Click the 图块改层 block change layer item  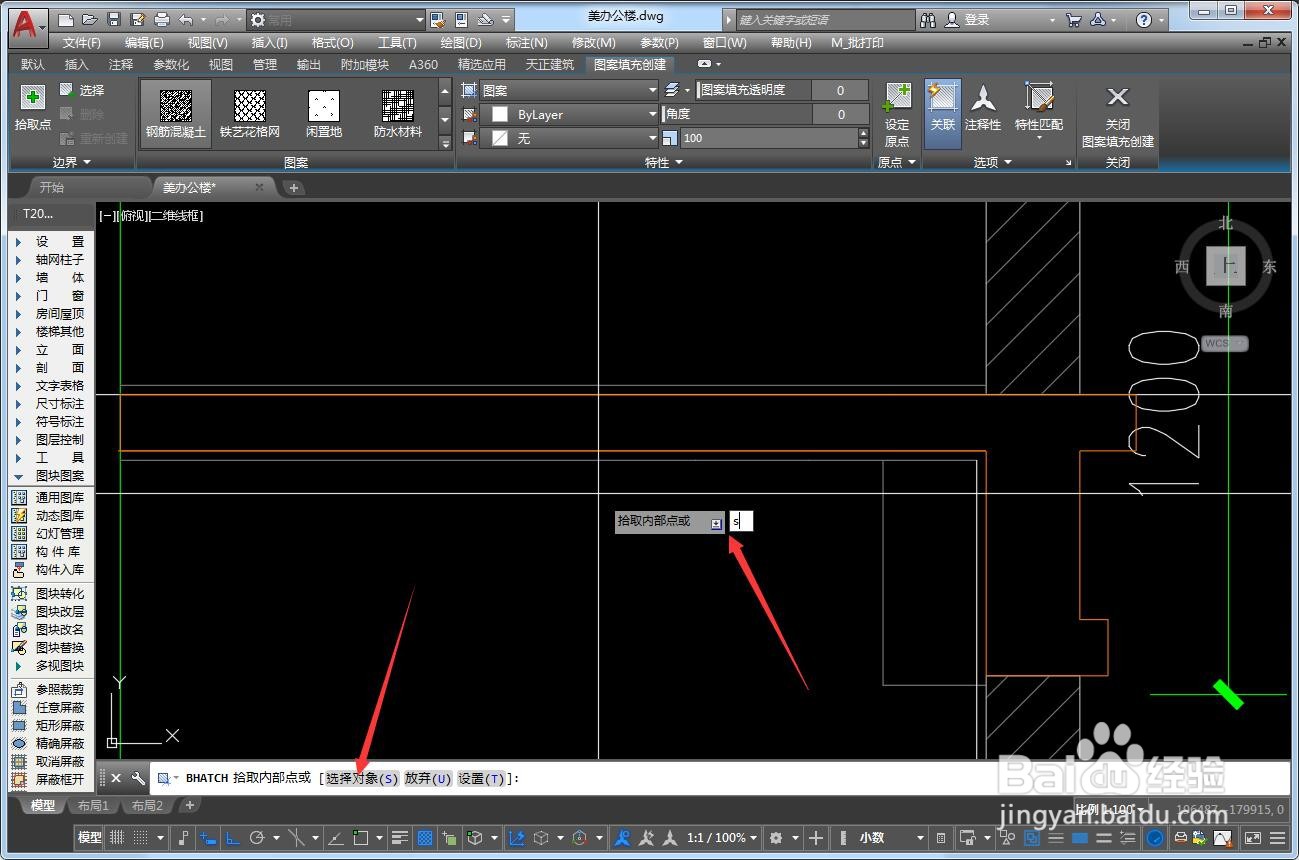coord(50,611)
